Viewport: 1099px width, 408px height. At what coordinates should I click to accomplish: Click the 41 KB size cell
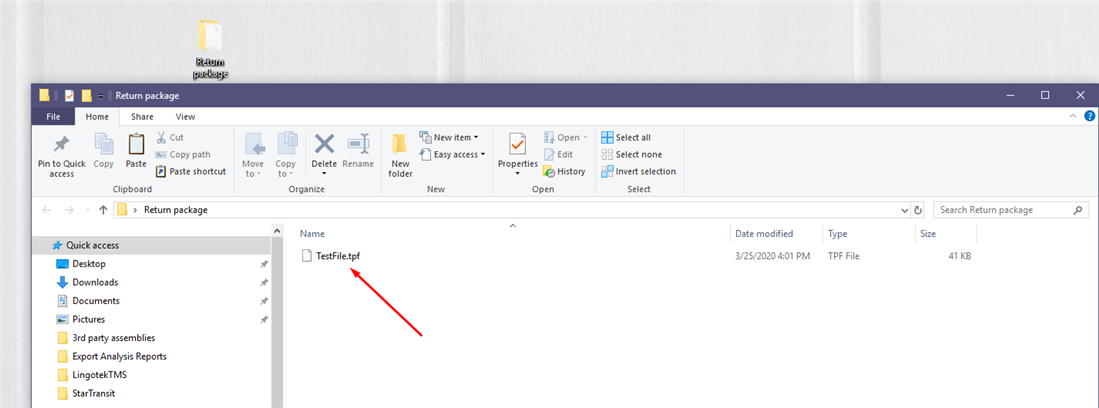click(960, 256)
